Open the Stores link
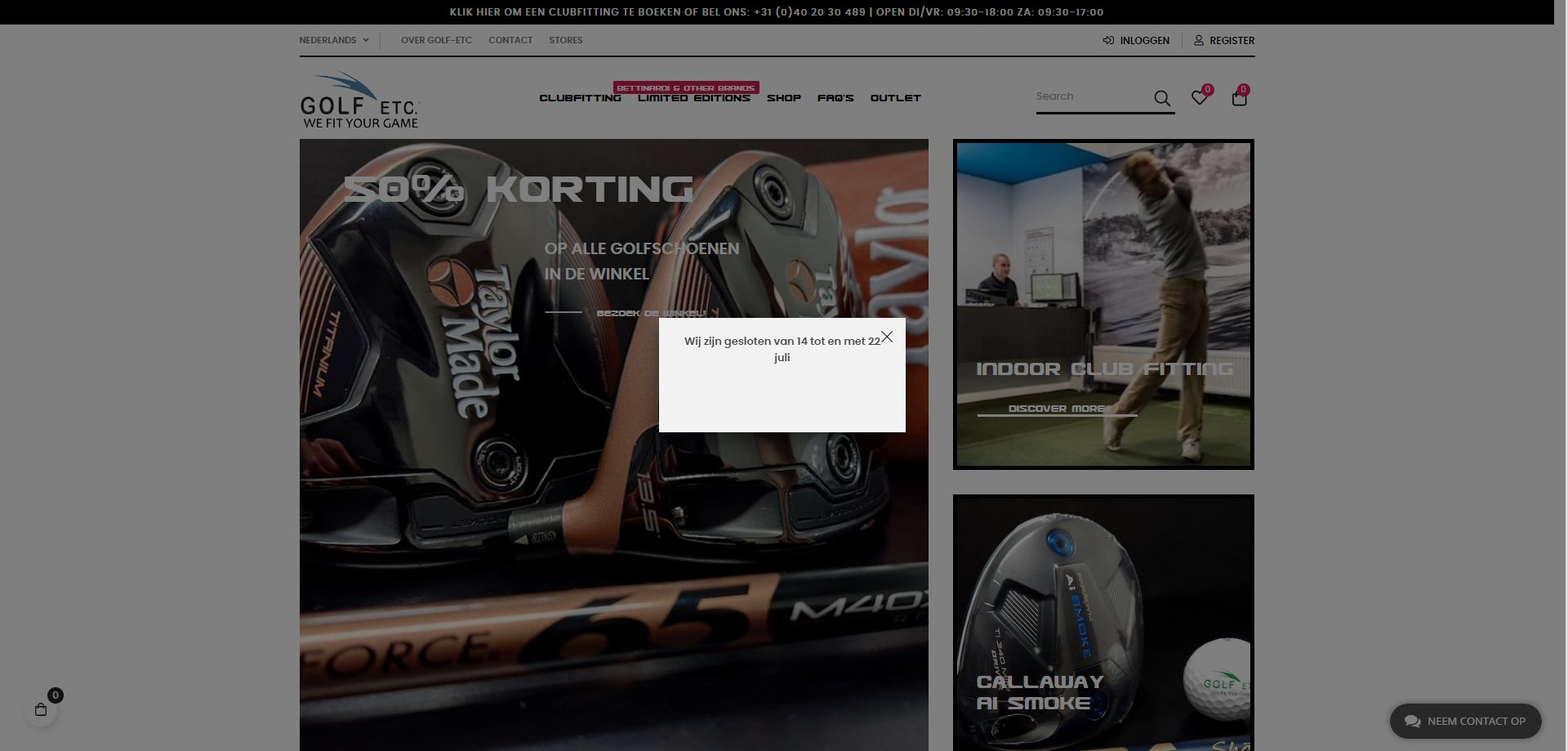Screen dimensions: 1568x751 [x=566, y=40]
